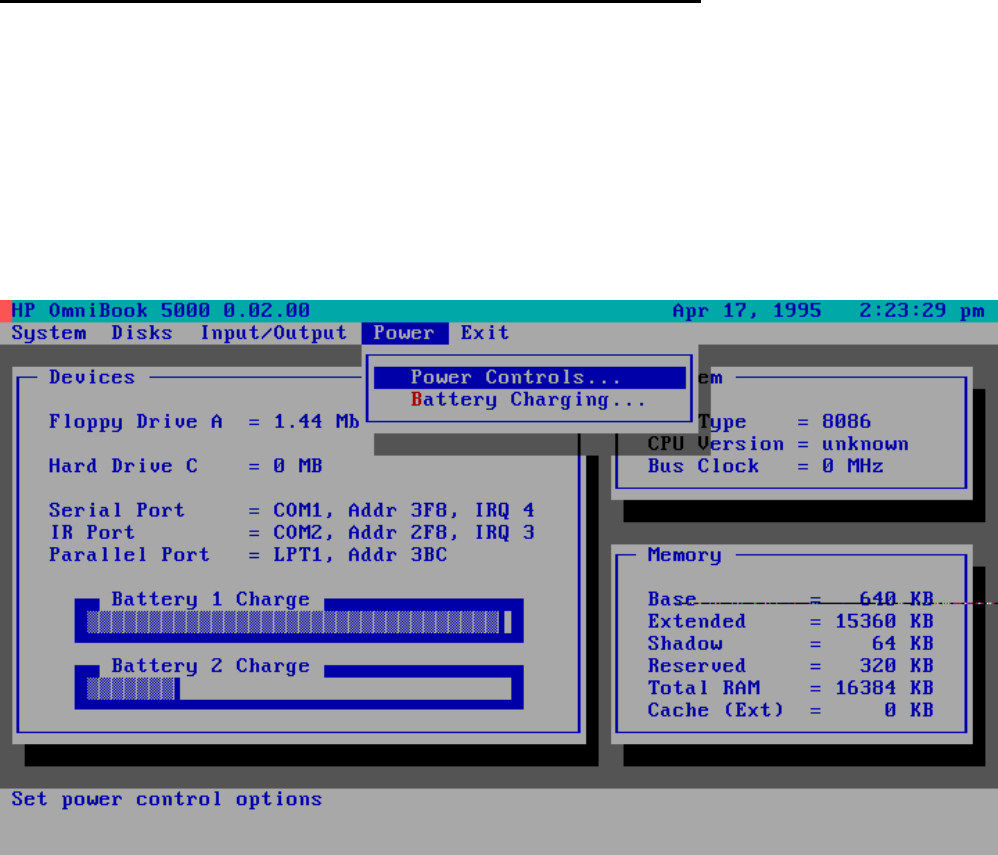Screen dimensions: 998x855
Task: Click the Battery 1 Charge bar
Action: (x=298, y=623)
